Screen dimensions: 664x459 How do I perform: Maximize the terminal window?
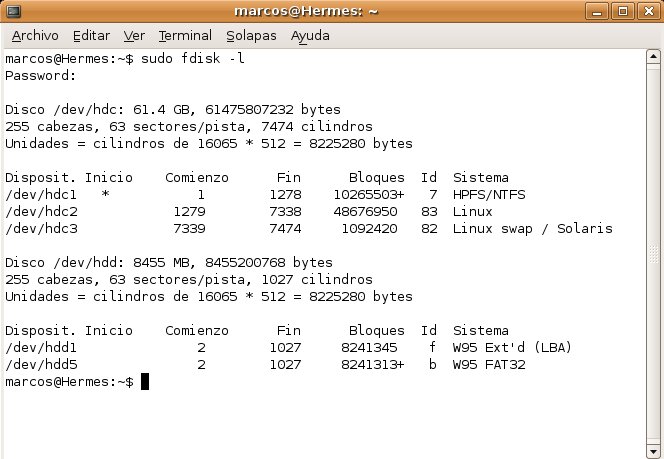(x=624, y=12)
